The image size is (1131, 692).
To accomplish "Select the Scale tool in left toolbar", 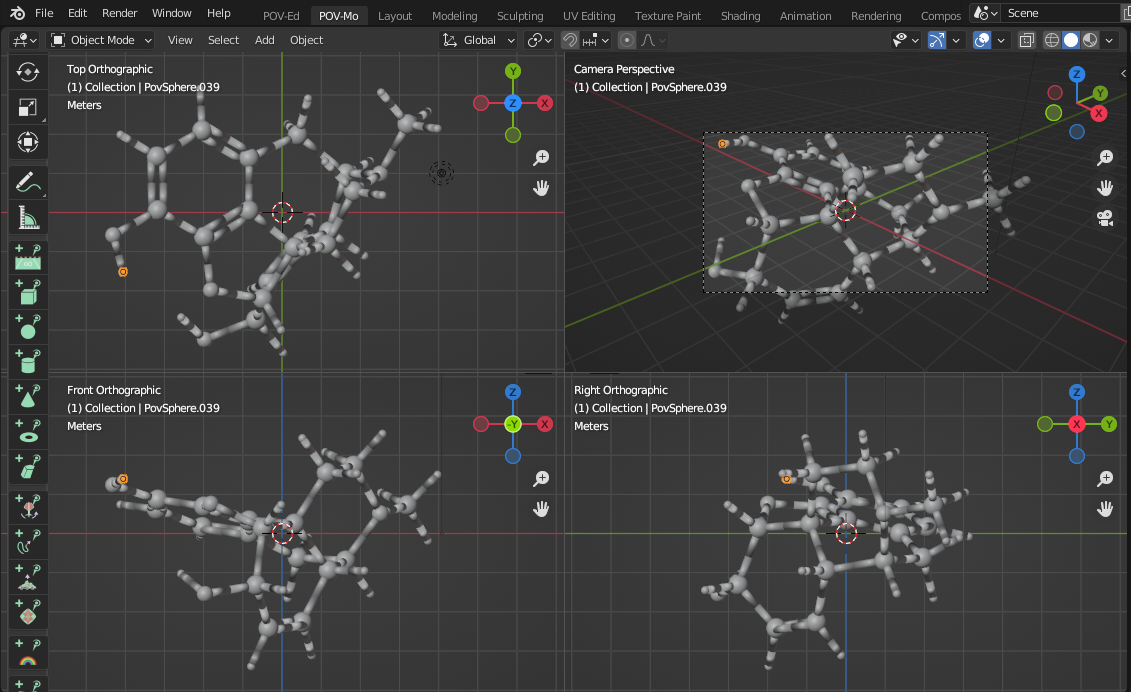I will [28, 108].
